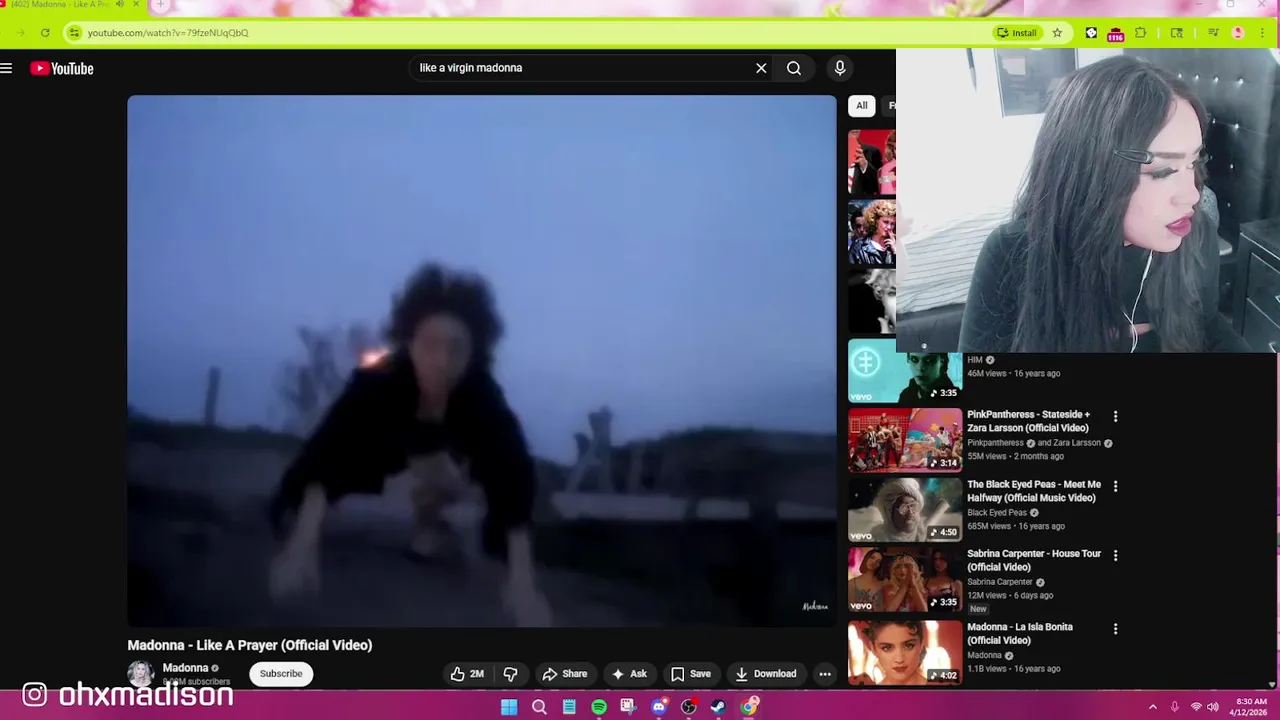Open 'PinkPantheress - Stateside + Zara Larsson' title
Screen dimensions: 1280x720
1029,421
